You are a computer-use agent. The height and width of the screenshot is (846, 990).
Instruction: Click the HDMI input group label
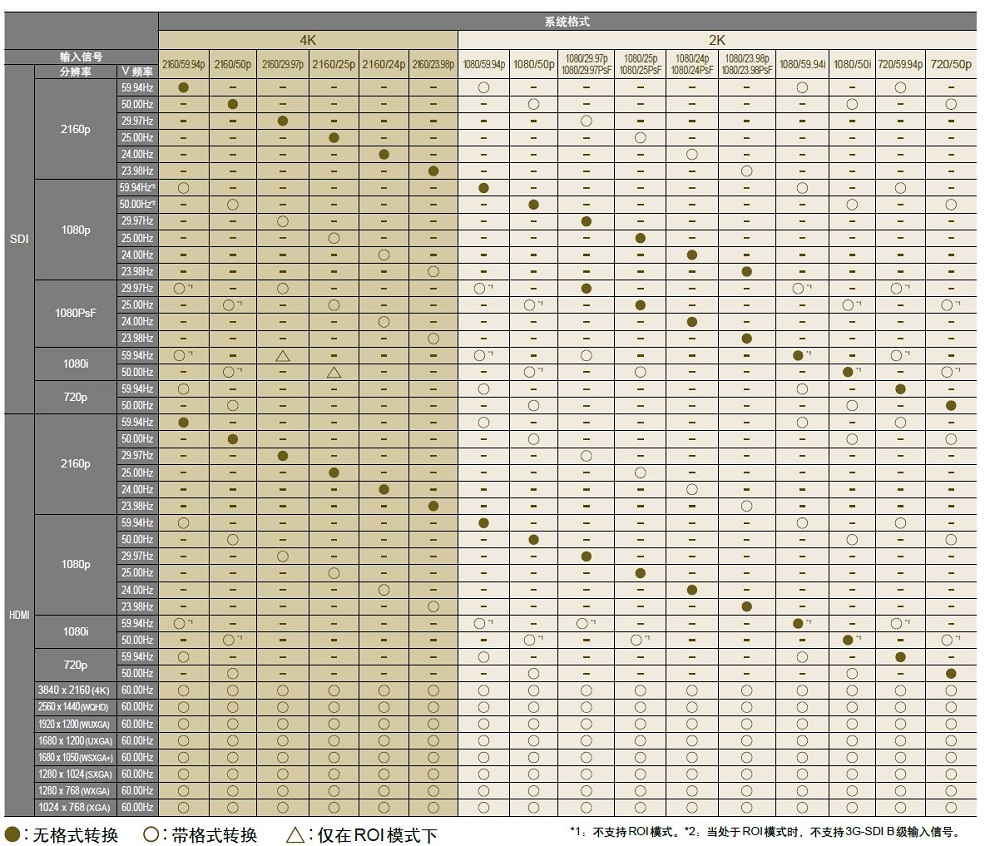pyautogui.click(x=19, y=615)
